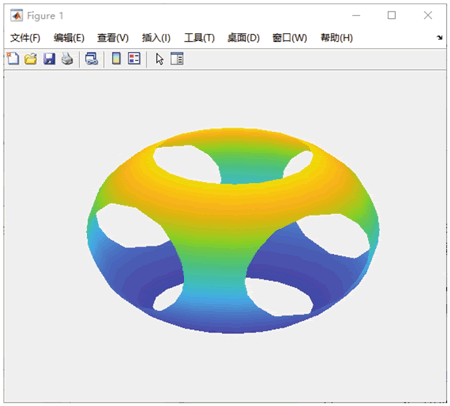The image size is (450, 406).
Task: Click the New Figure toolbar icon
Action: coord(13,59)
